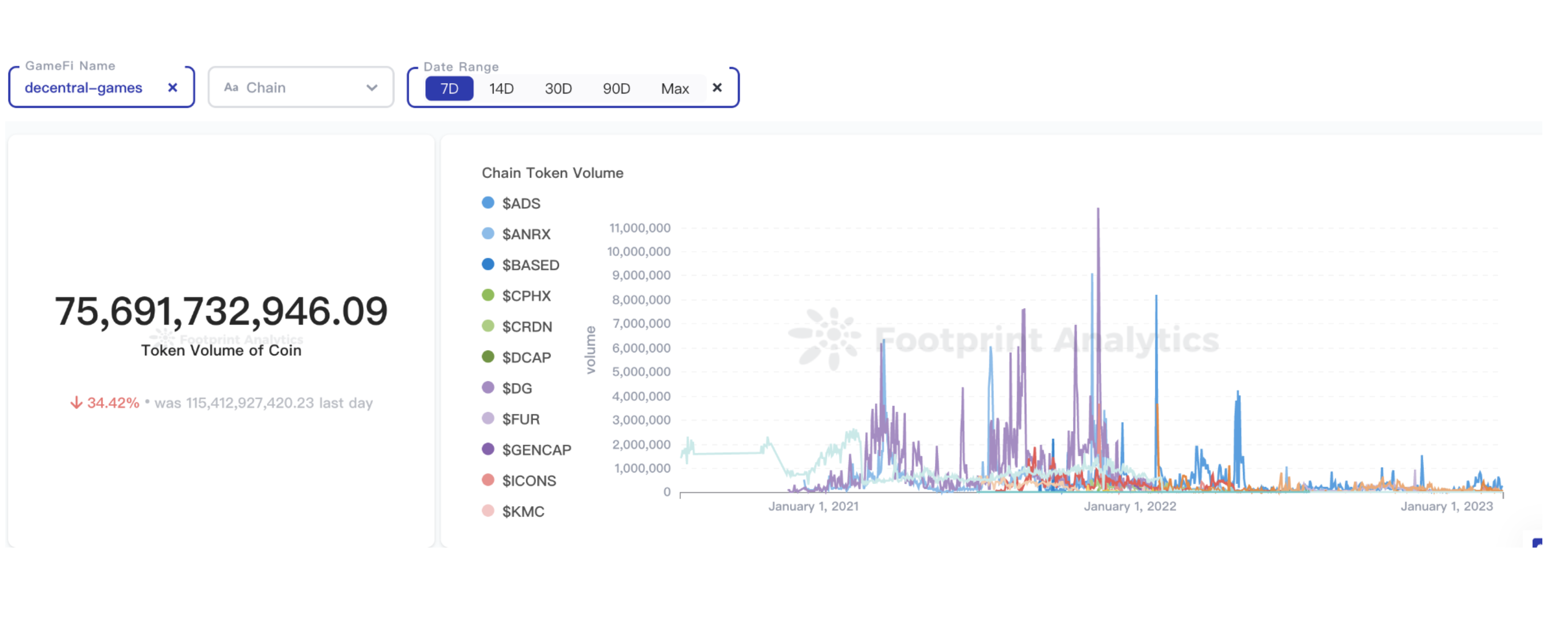This screenshot has height=624, width=1568.
Task: Toggle the $ANRX legend series
Action: 516,234
